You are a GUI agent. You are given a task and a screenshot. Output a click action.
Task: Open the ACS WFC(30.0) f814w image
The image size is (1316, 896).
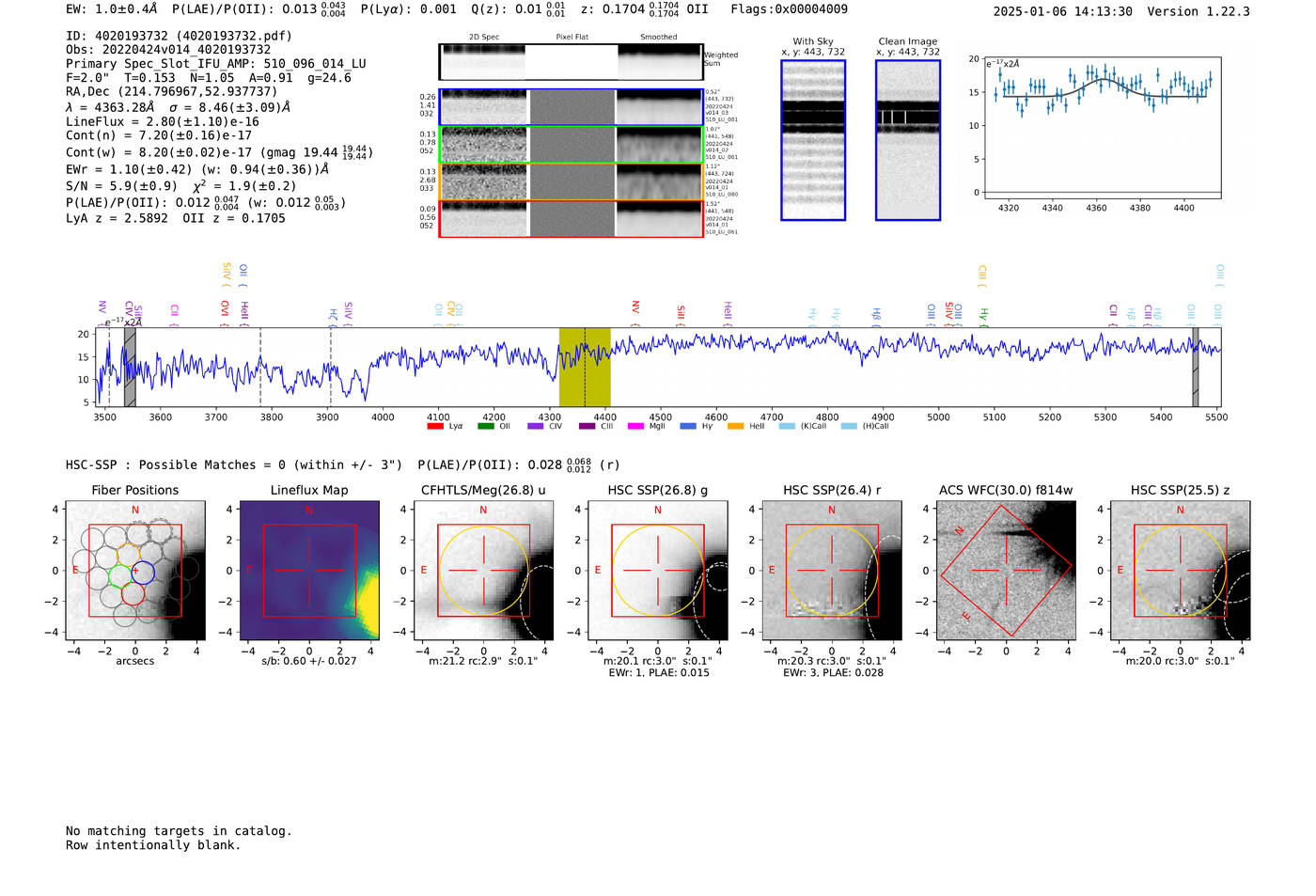coord(1006,571)
